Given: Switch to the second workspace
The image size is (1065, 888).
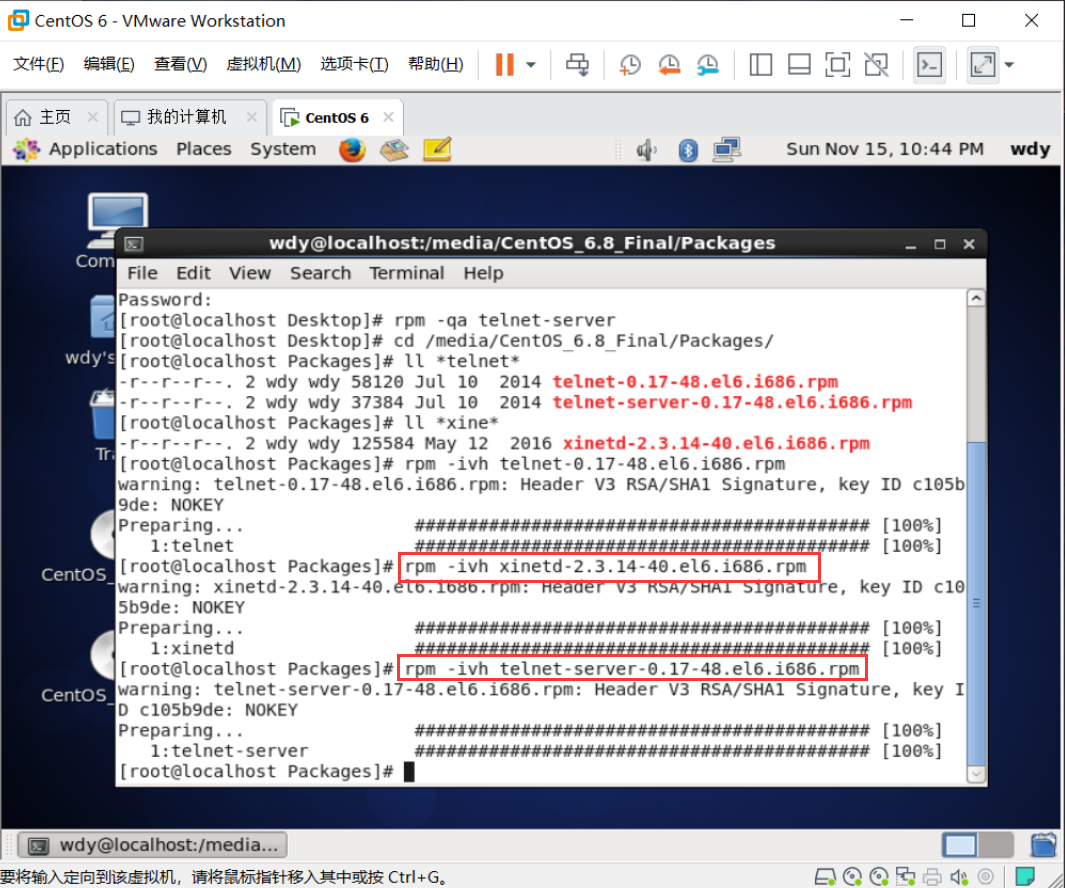Looking at the screenshot, I should point(996,845).
